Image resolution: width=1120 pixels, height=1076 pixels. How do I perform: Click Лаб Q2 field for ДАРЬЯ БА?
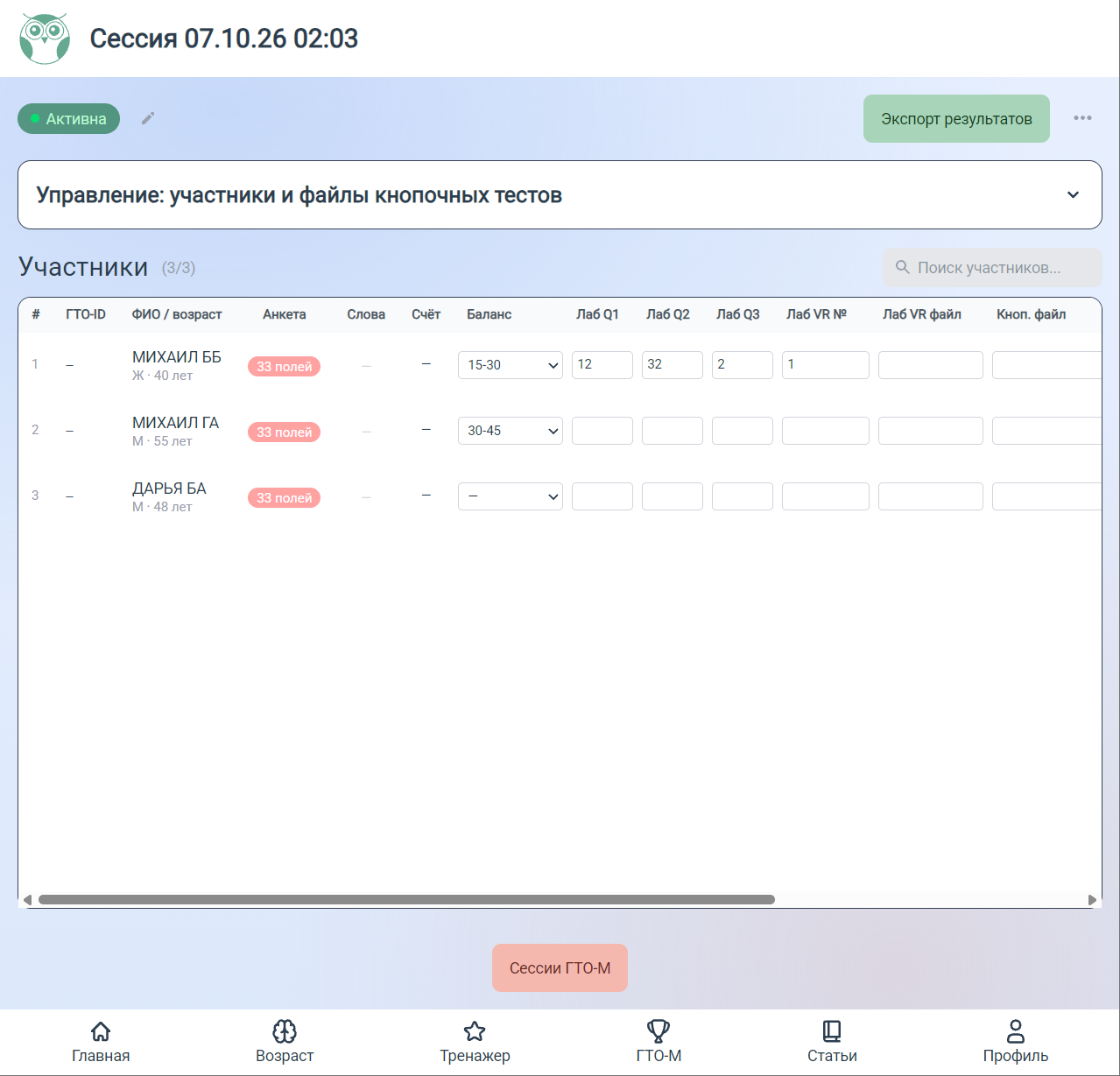pos(673,496)
